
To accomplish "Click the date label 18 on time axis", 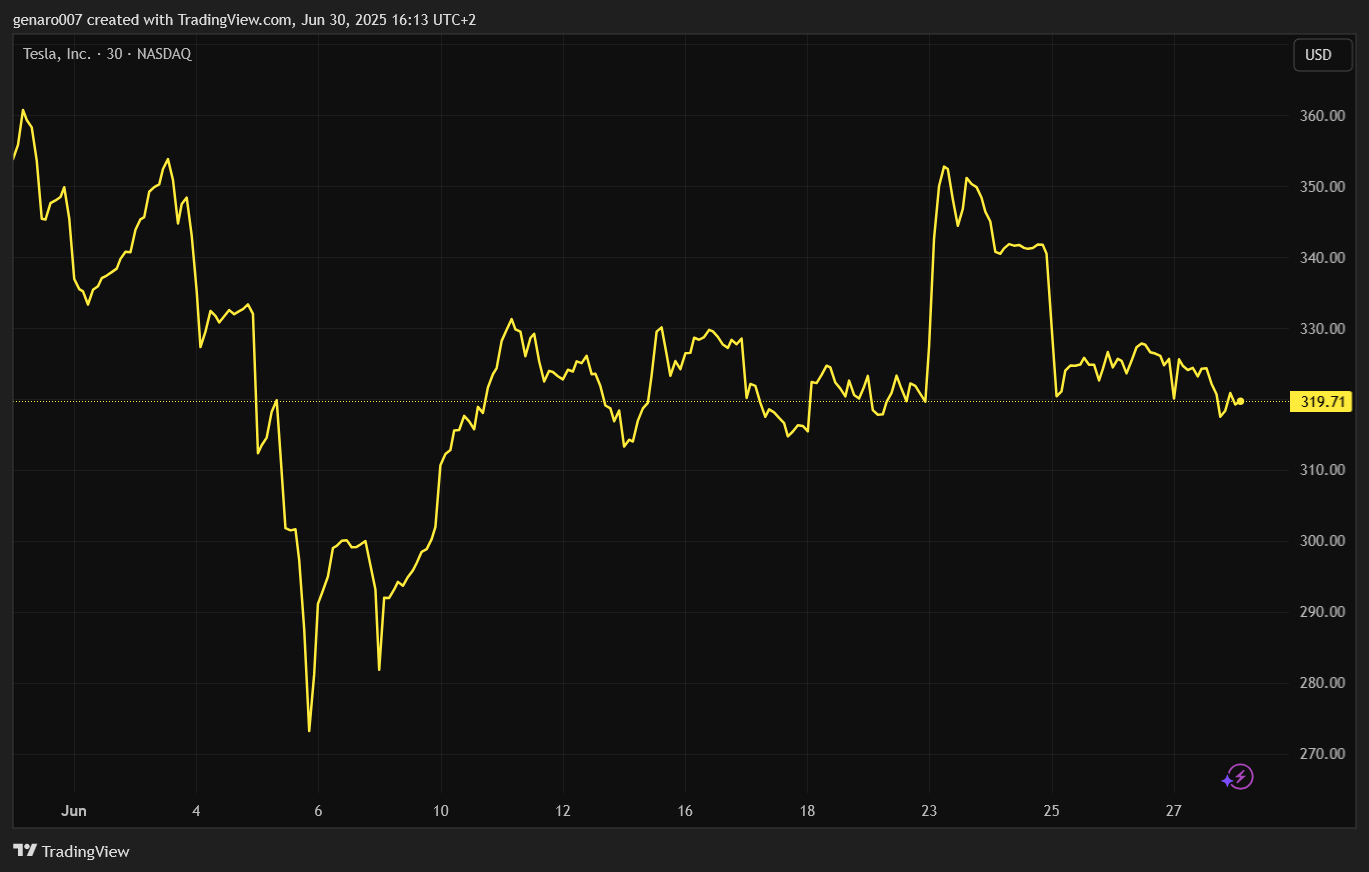I will (x=807, y=810).
